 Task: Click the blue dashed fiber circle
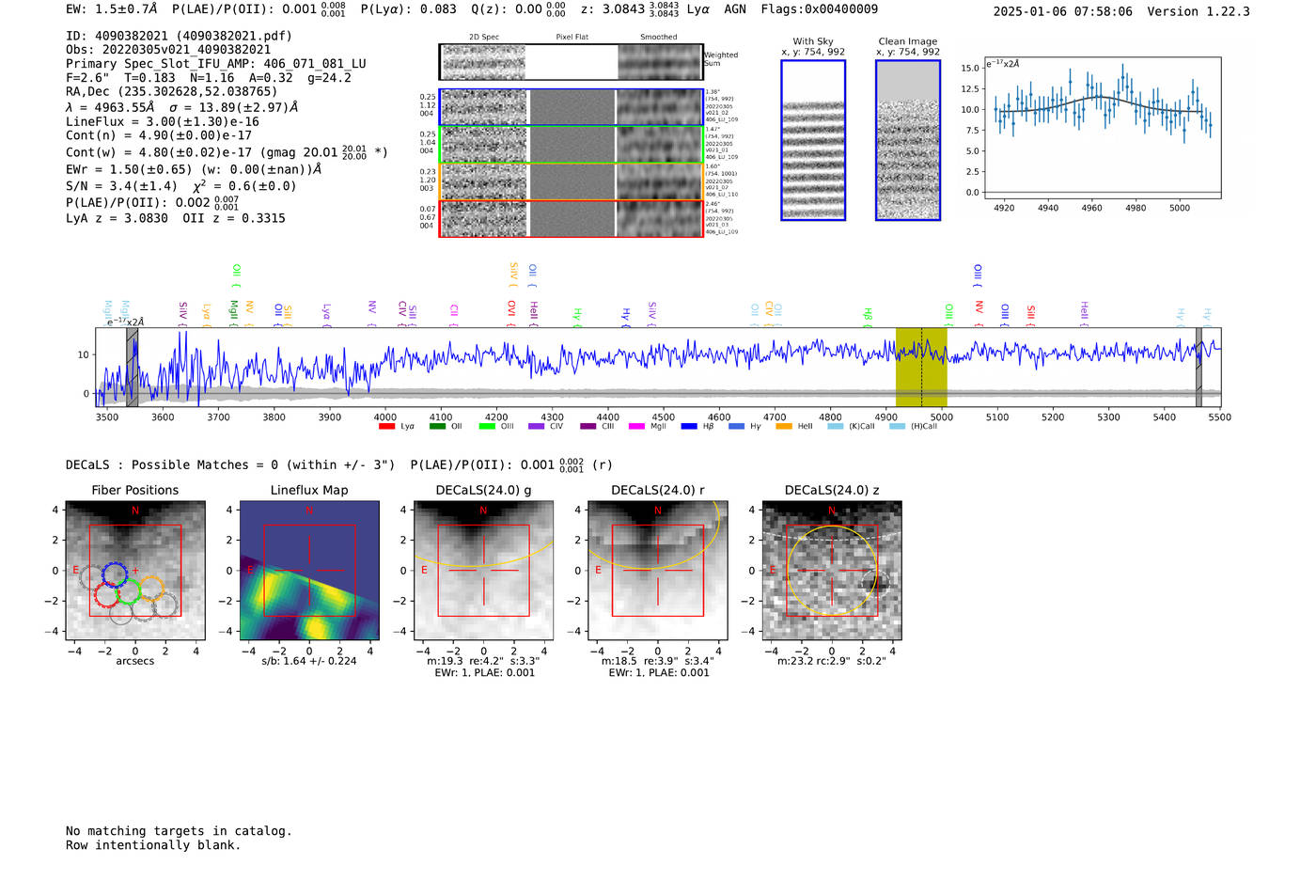[115, 575]
